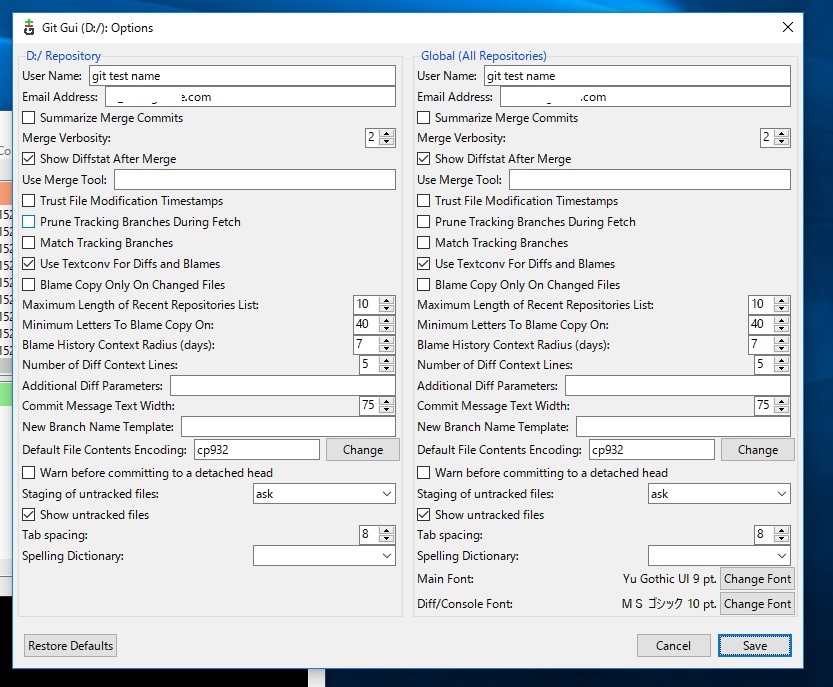
Task: Decrease Commit Message Text Width in Global
Action: pos(781,410)
